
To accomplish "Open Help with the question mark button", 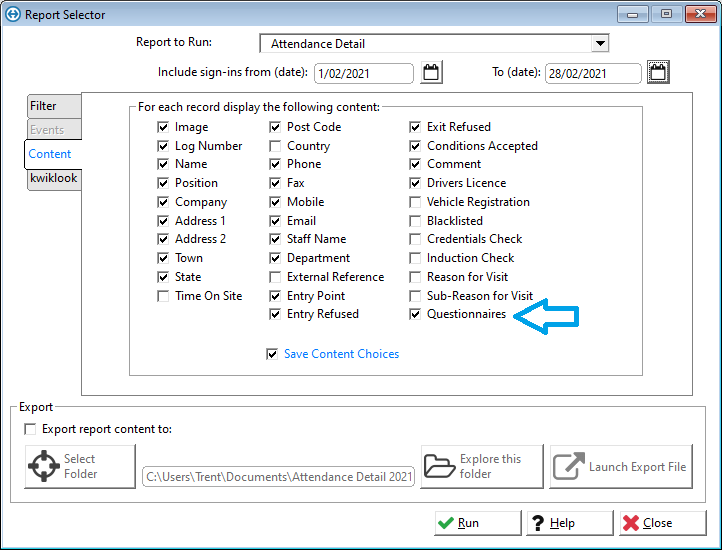I will coord(569,523).
